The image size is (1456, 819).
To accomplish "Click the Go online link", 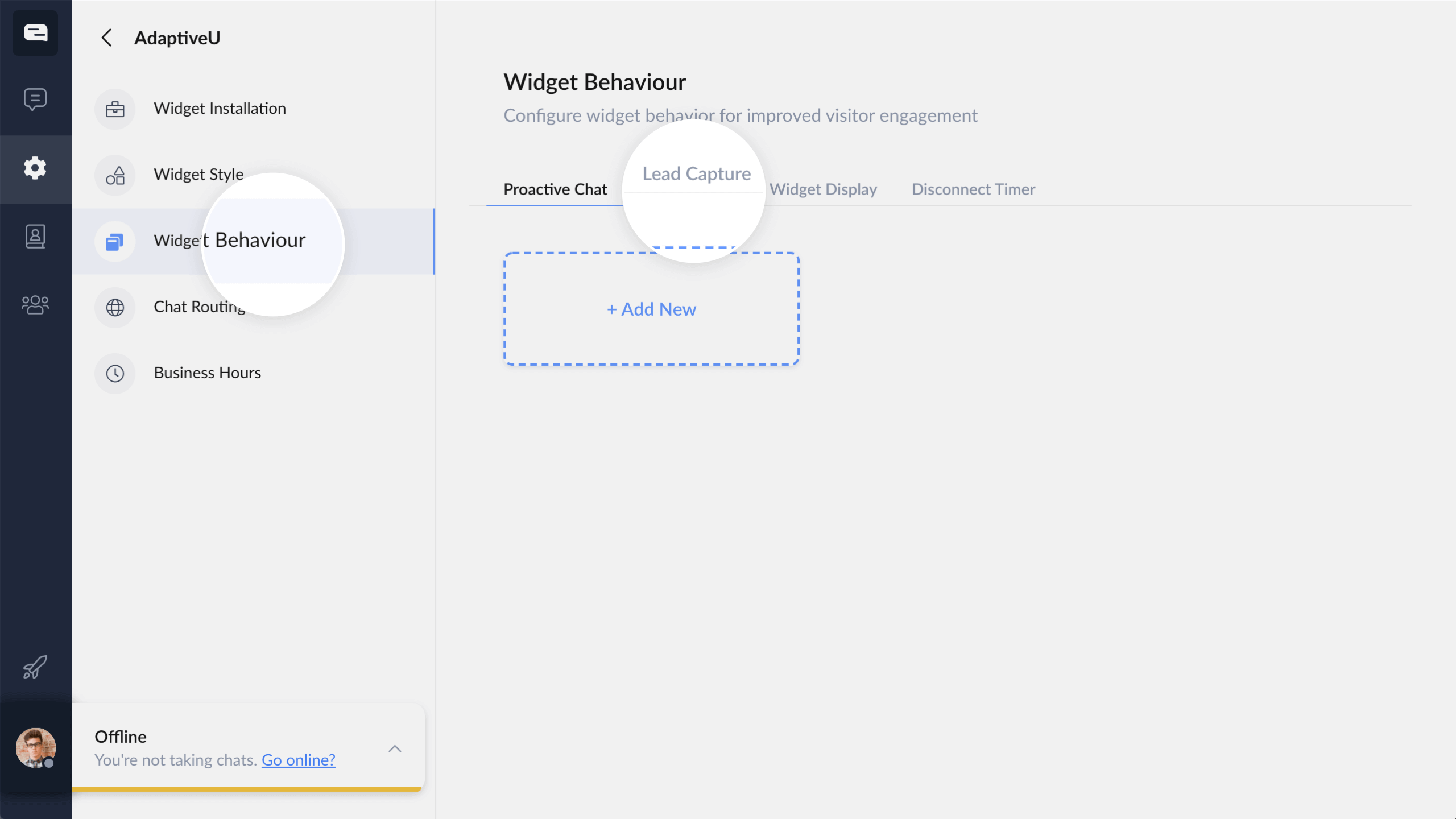I will click(298, 759).
